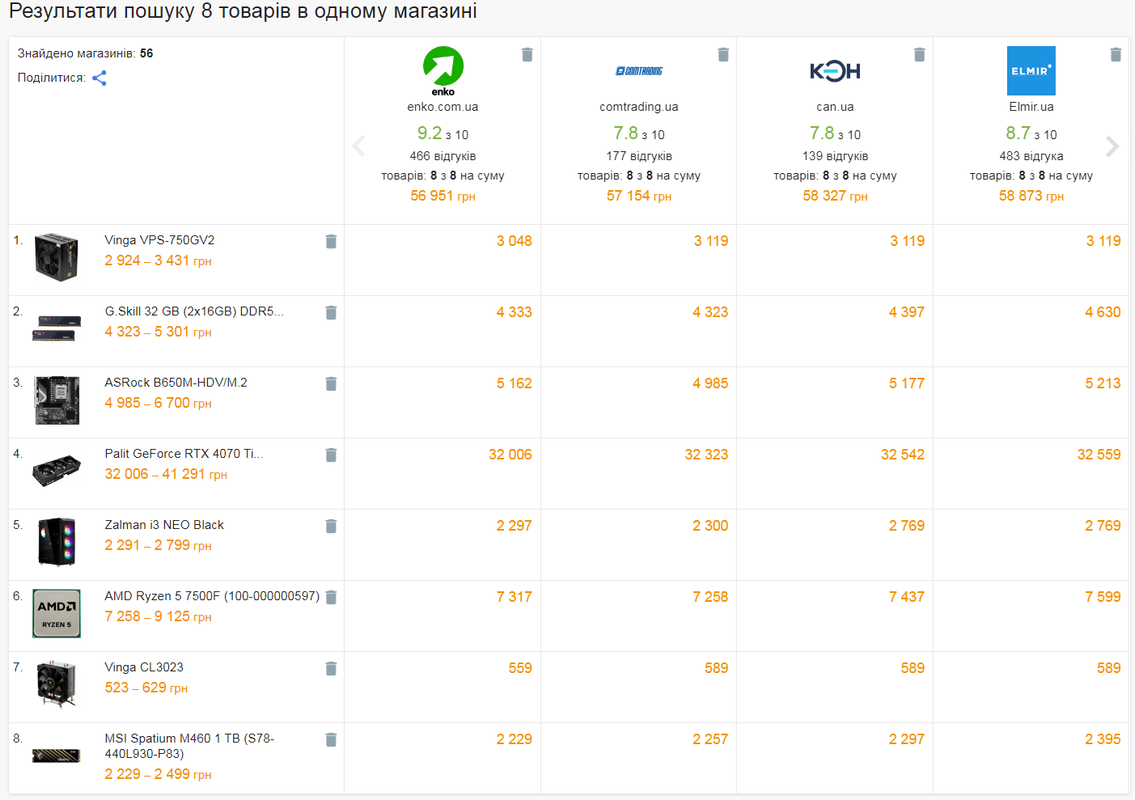Open Vinga VPS-750GV2 product title

pyautogui.click(x=159, y=240)
